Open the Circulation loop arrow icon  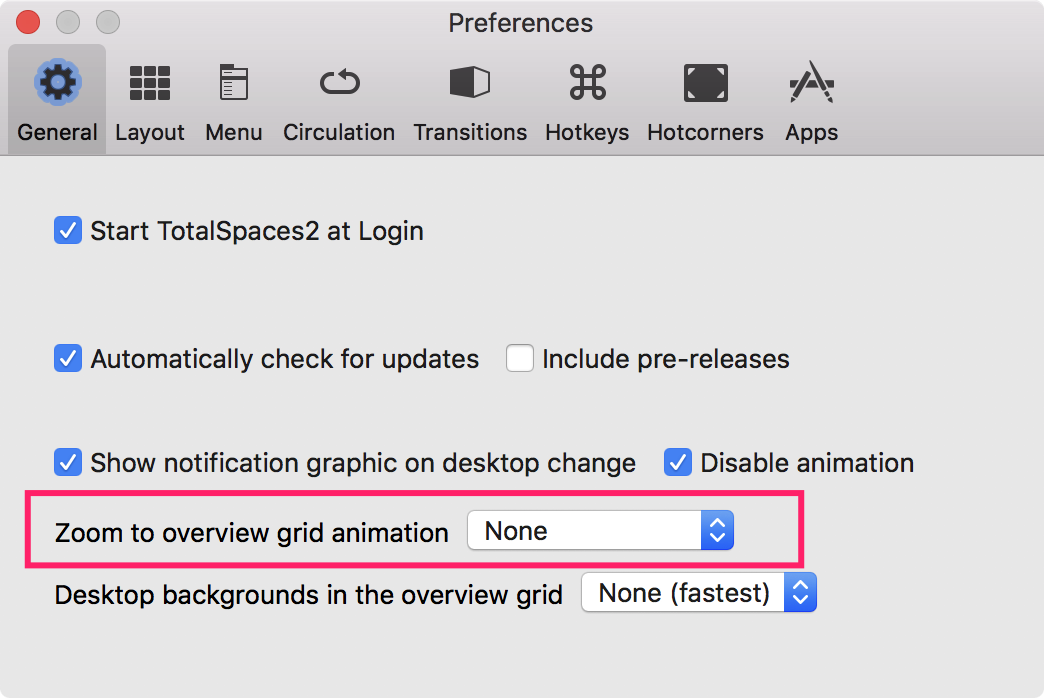coord(339,84)
